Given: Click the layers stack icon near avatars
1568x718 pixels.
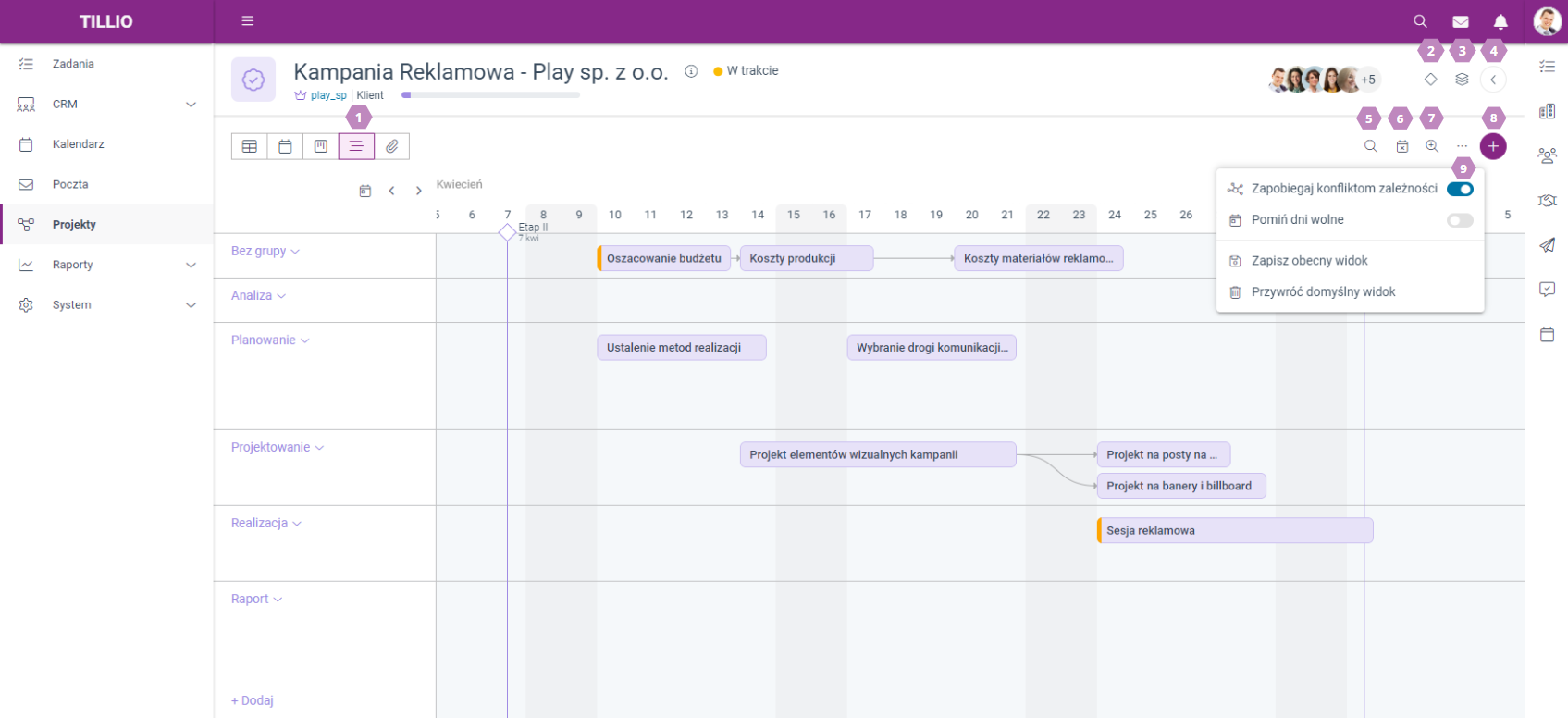Looking at the screenshot, I should coord(1462,80).
